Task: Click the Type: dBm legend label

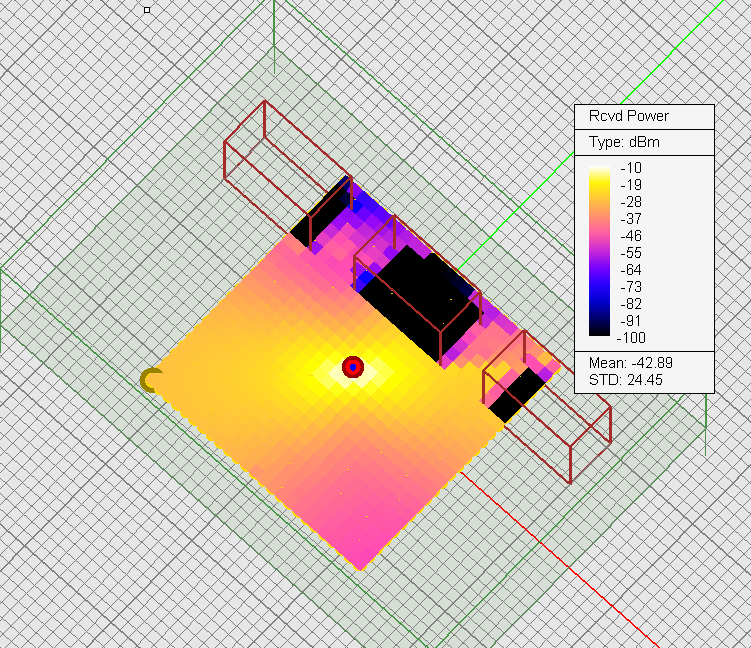Action: (624, 142)
